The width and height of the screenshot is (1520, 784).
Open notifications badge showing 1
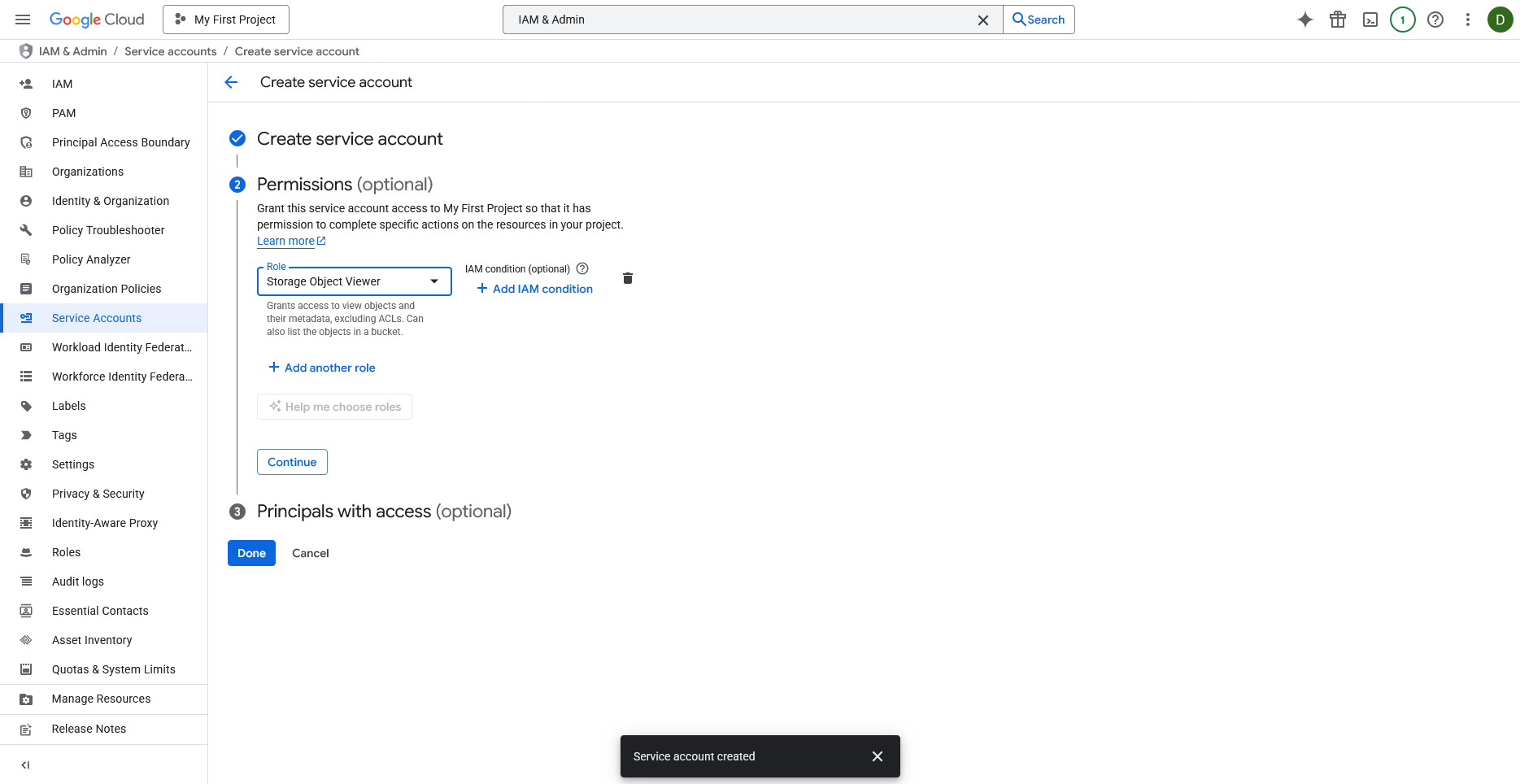pos(1403,20)
